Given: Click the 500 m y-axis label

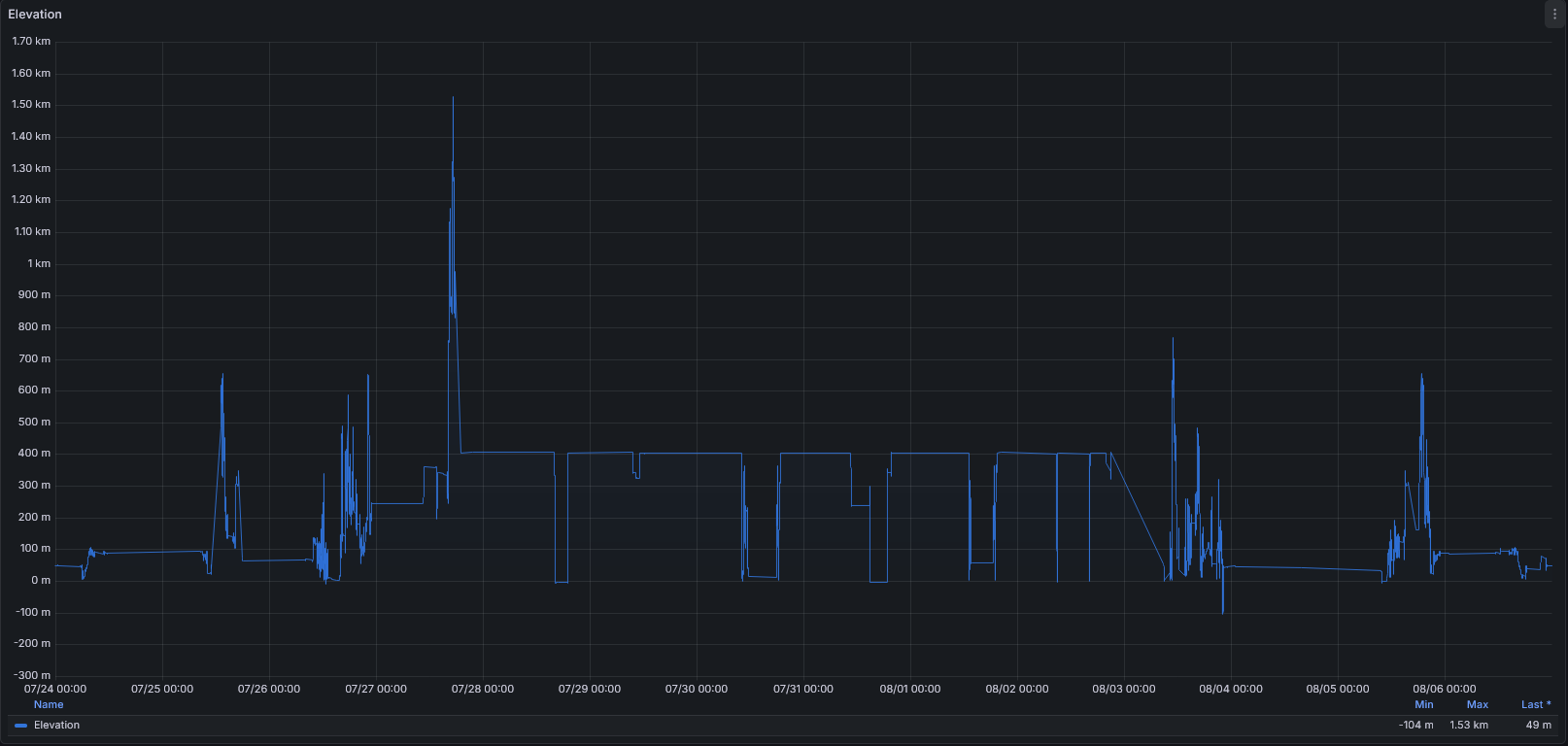Looking at the screenshot, I should coord(34,423).
